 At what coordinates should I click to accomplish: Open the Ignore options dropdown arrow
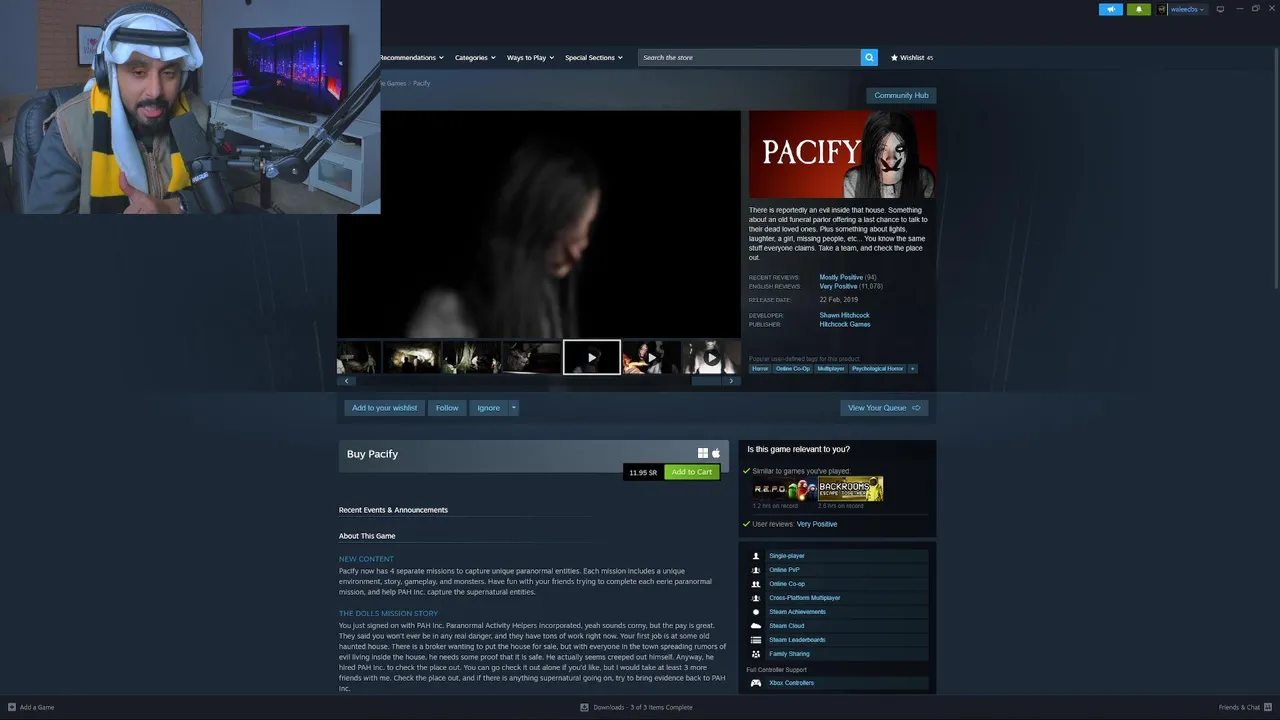coord(513,408)
